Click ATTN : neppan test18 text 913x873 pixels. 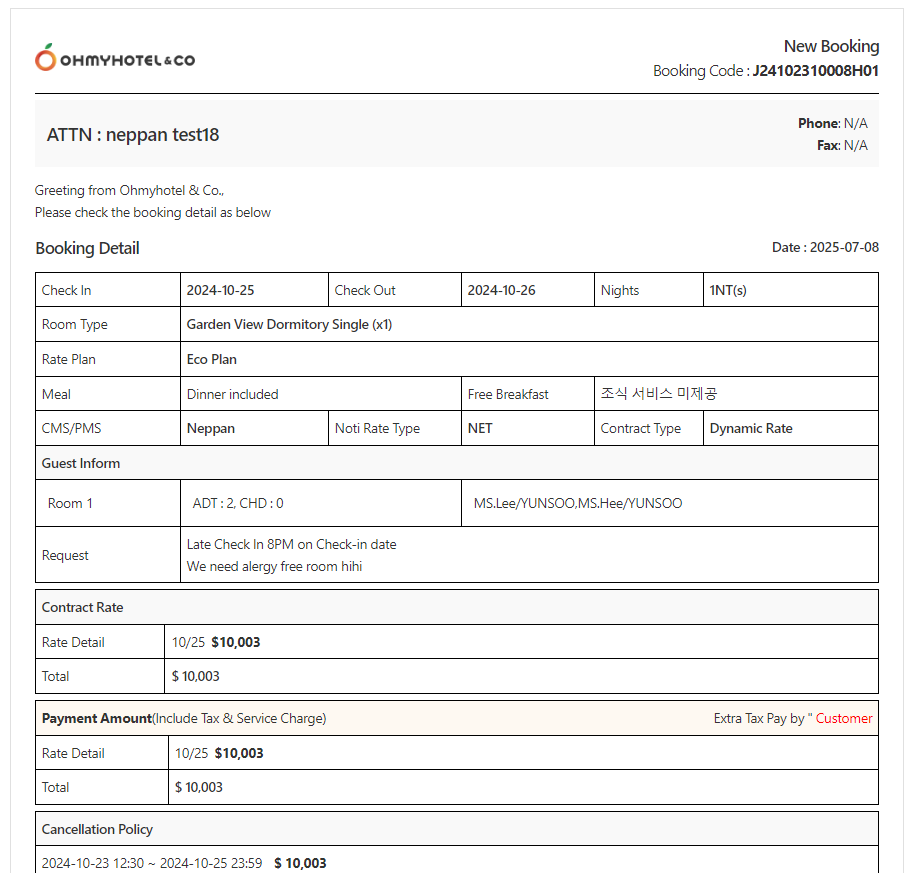click(x=133, y=135)
